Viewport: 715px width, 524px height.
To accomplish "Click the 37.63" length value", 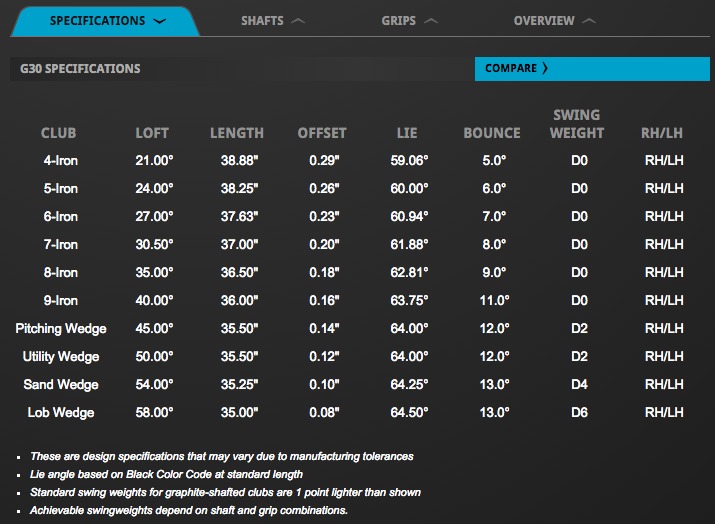I will pos(239,217).
